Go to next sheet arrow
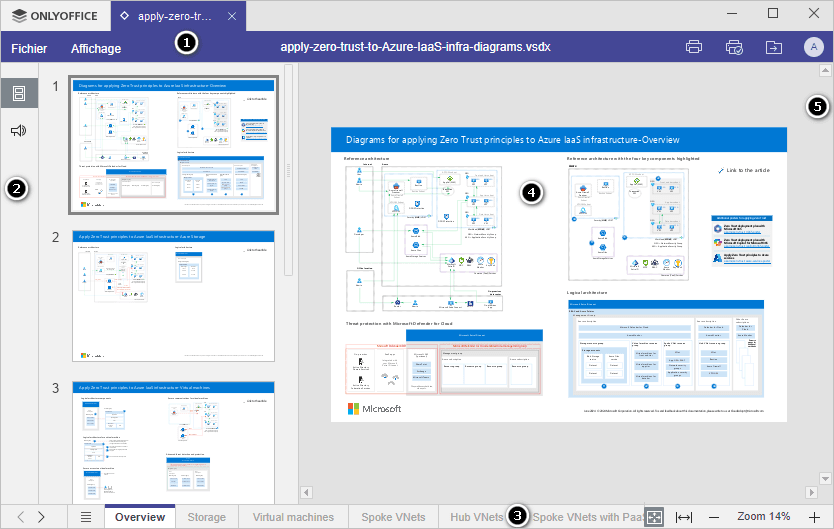The width and height of the screenshot is (834, 529). (41, 517)
